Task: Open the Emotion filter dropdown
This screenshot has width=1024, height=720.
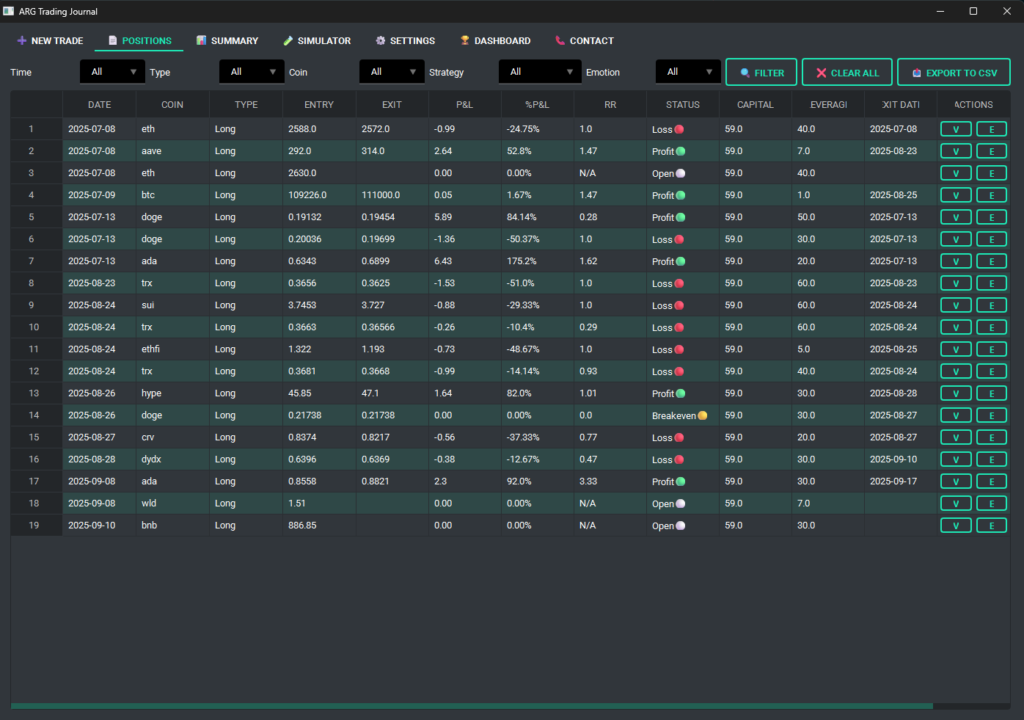Action: click(688, 72)
